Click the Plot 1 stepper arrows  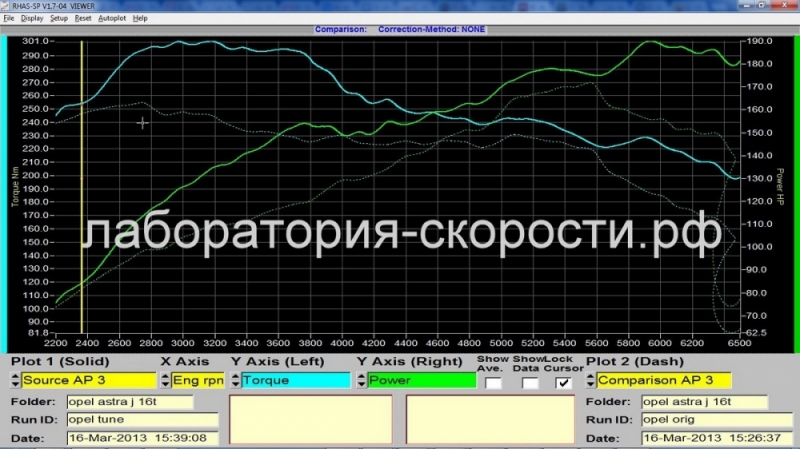coord(15,380)
